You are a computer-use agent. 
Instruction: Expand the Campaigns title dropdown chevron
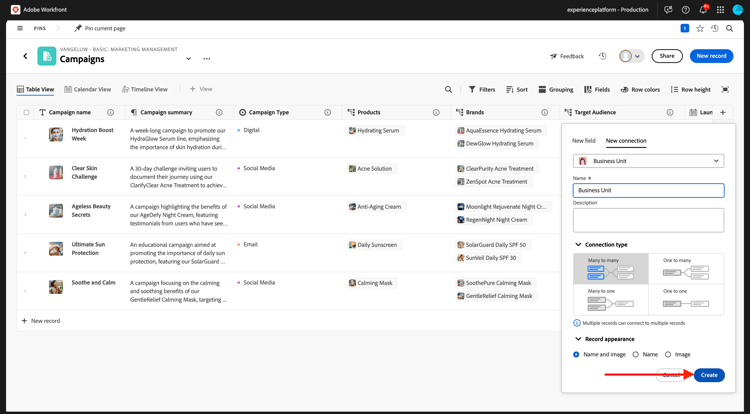pos(188,59)
